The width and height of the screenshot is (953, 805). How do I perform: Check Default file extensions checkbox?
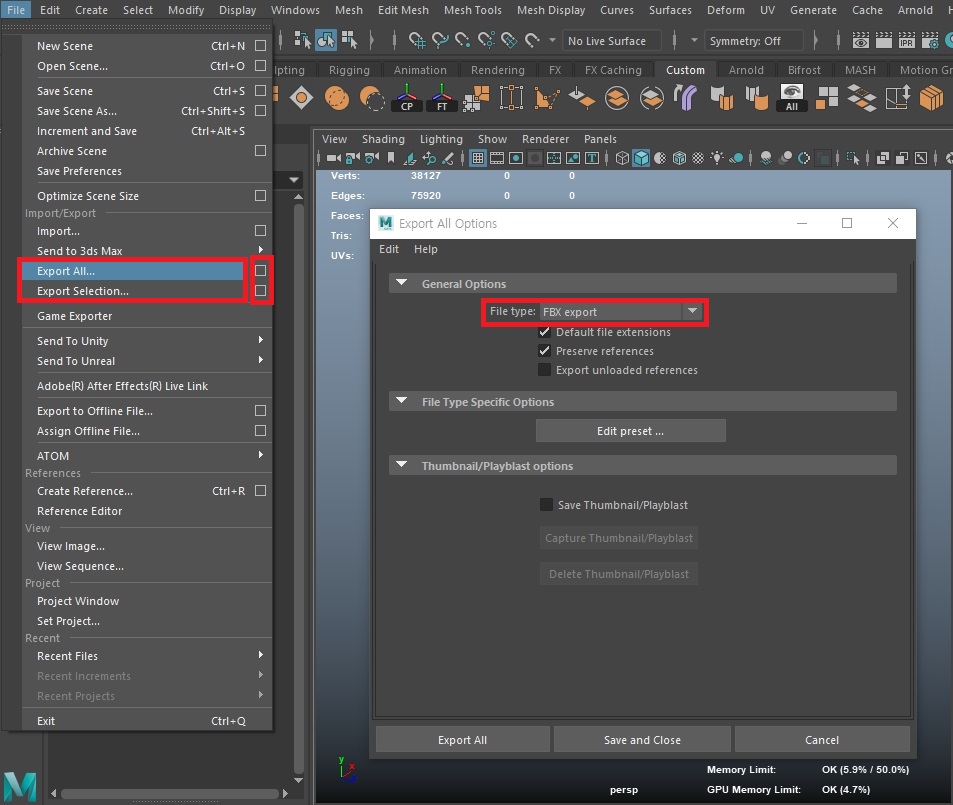click(x=545, y=332)
